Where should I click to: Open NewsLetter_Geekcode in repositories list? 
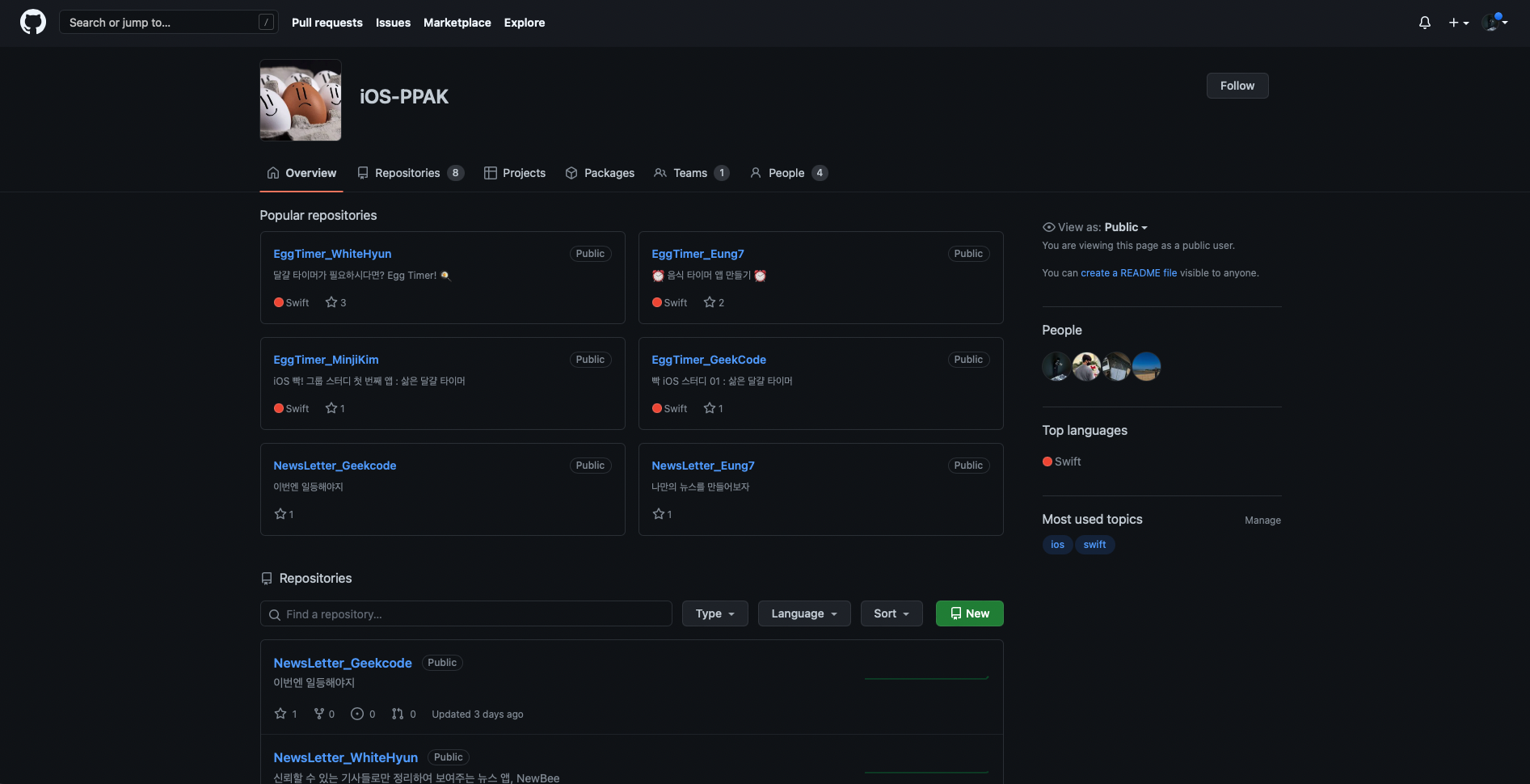343,663
